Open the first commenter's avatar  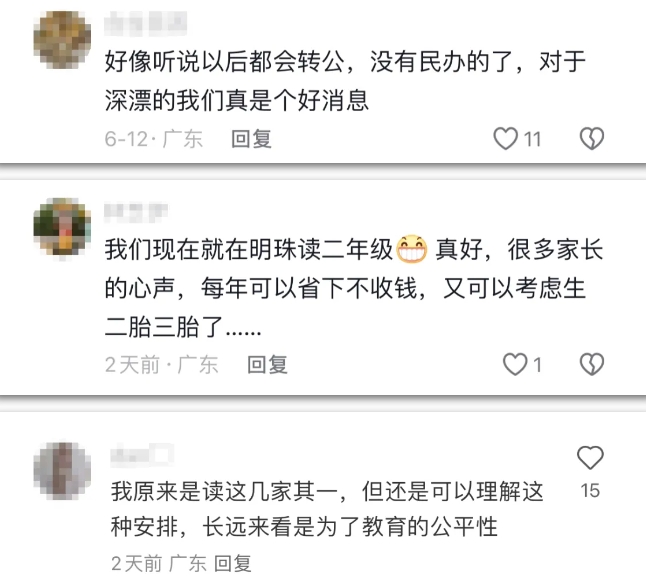point(62,40)
